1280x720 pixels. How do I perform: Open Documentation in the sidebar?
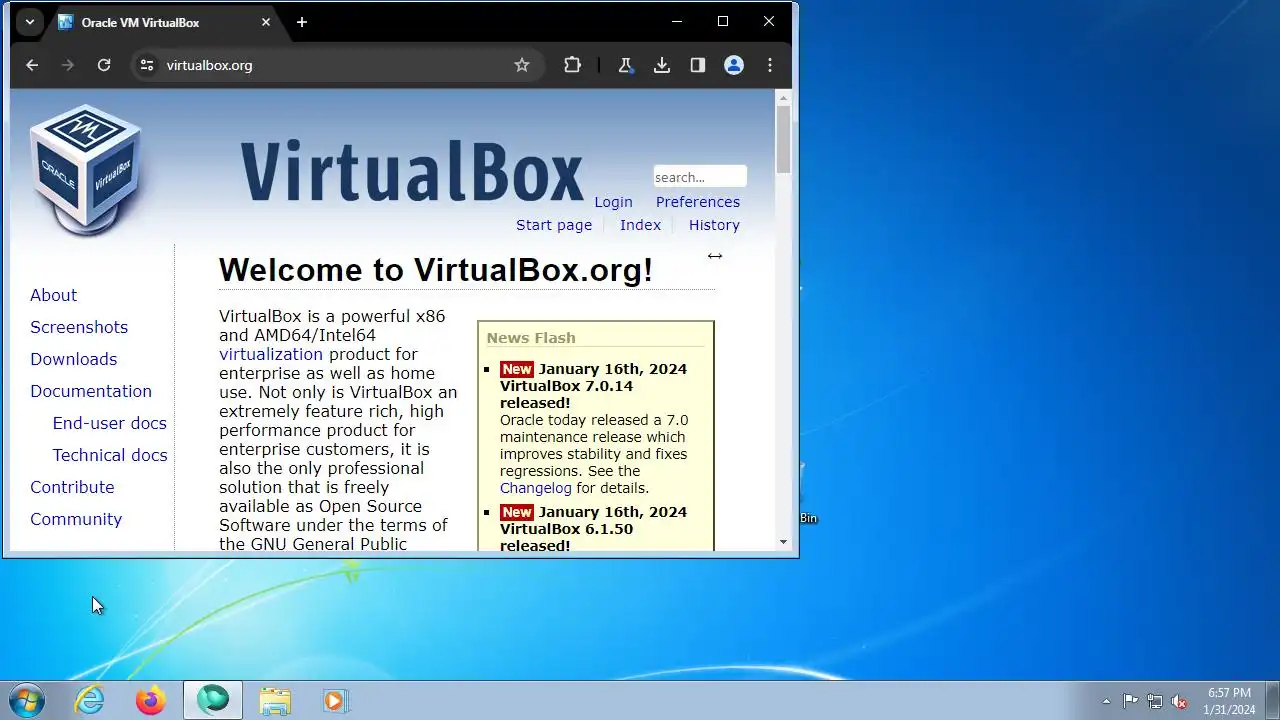tap(91, 391)
